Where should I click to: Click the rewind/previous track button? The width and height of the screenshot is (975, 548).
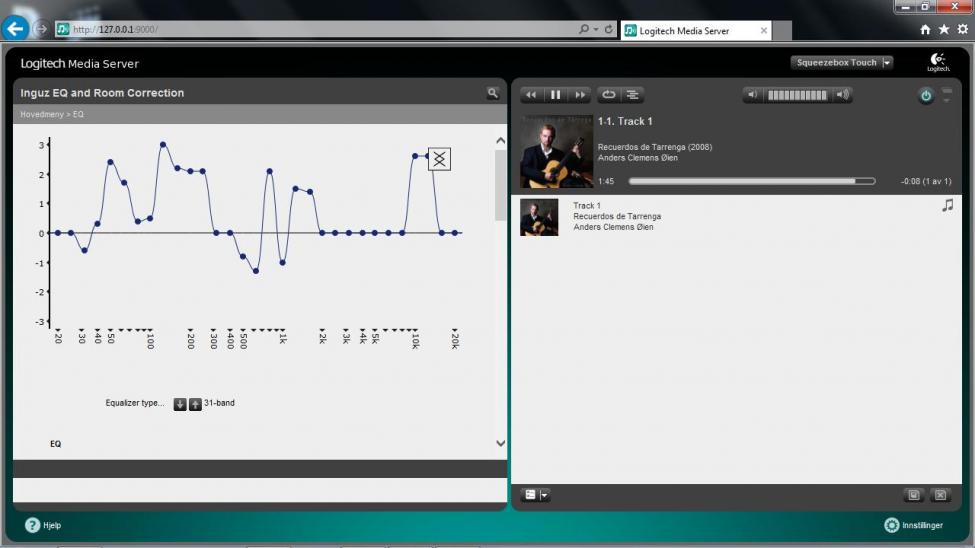530,95
